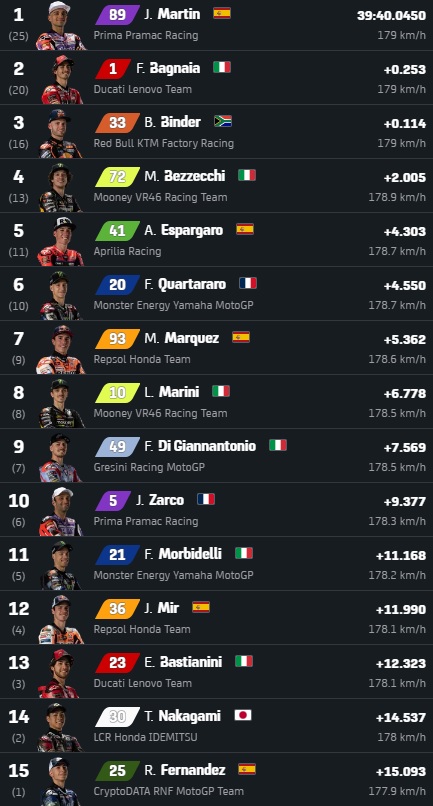This screenshot has height=806, width=433.
Task: Click the white number 30 badge
Action: [x=117, y=717]
